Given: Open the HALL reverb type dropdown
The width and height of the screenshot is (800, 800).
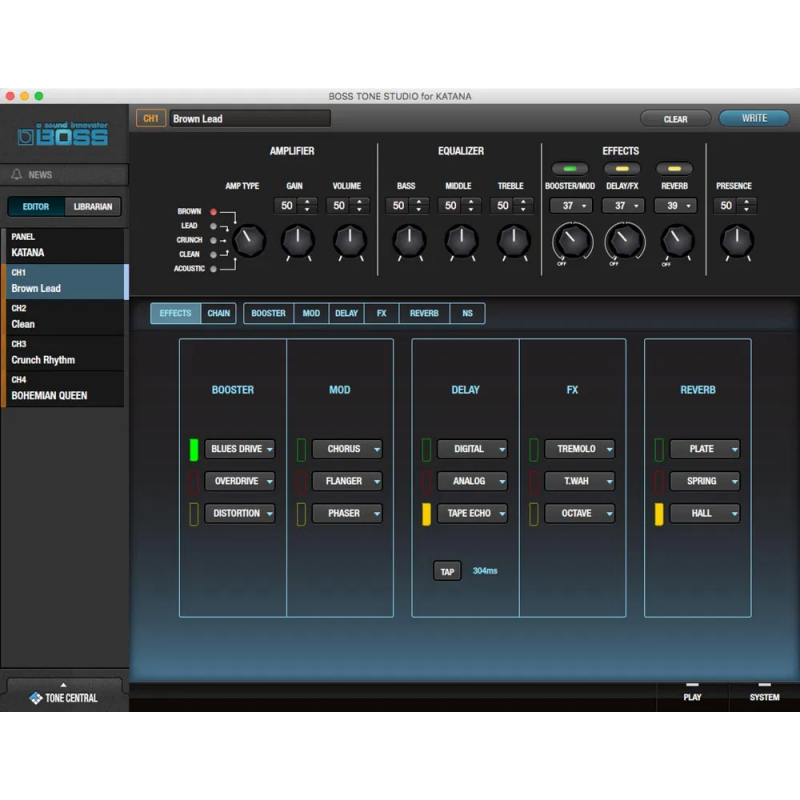Looking at the screenshot, I should pos(705,513).
